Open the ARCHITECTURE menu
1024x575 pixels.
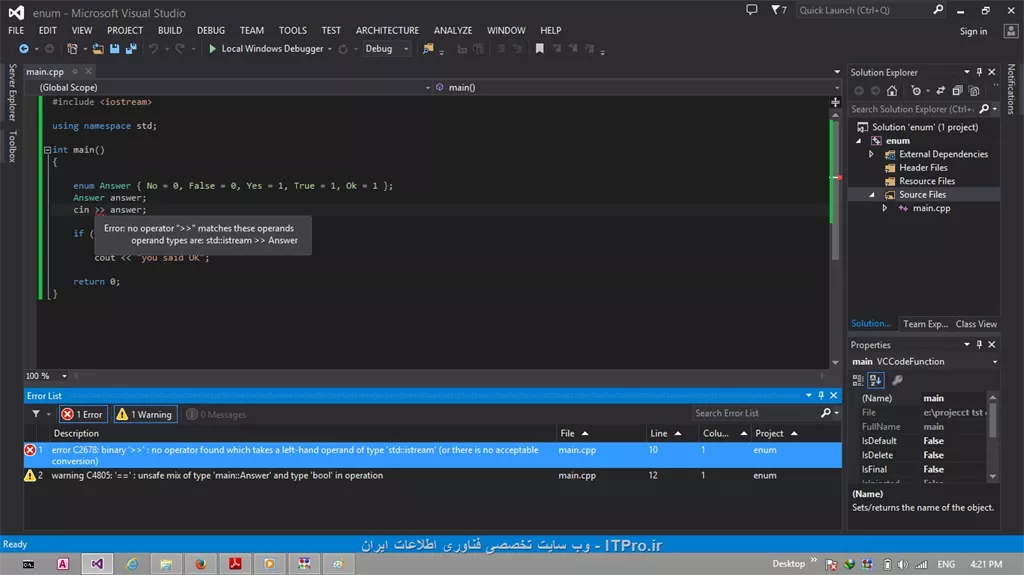387,30
